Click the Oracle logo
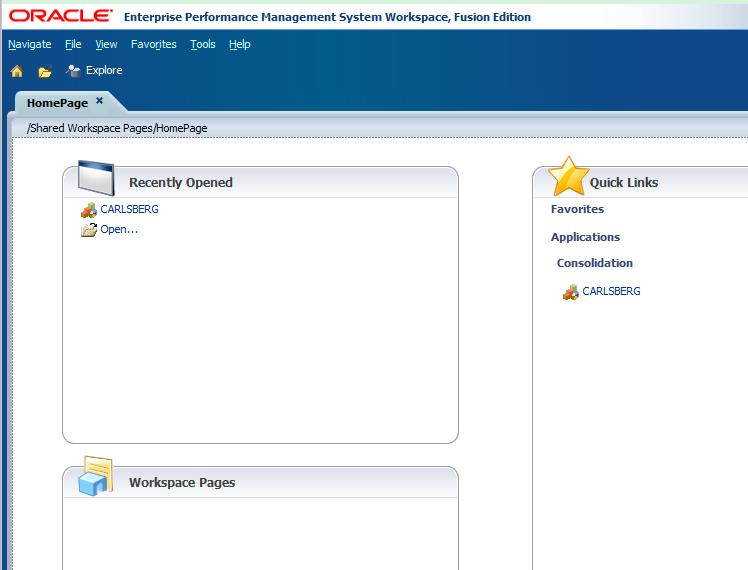This screenshot has width=748, height=570. coord(61,16)
